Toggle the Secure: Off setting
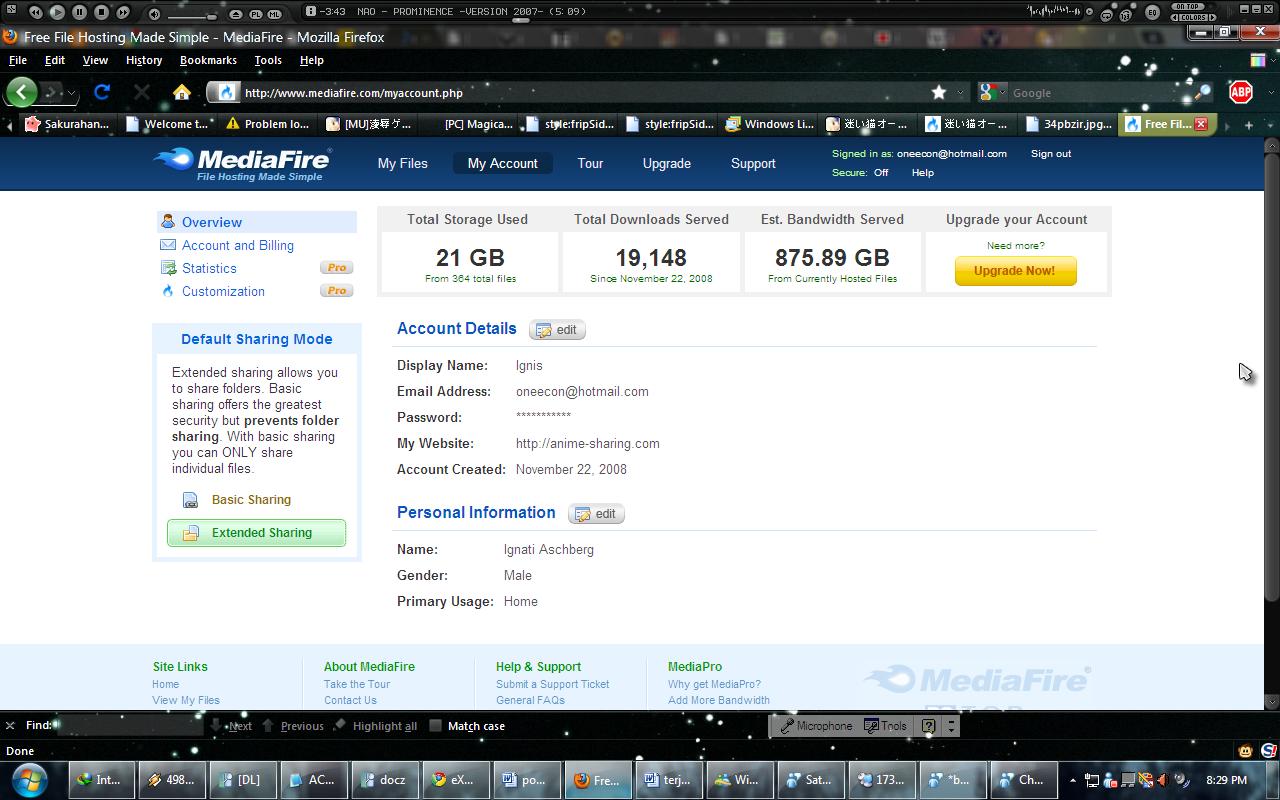 tap(881, 172)
